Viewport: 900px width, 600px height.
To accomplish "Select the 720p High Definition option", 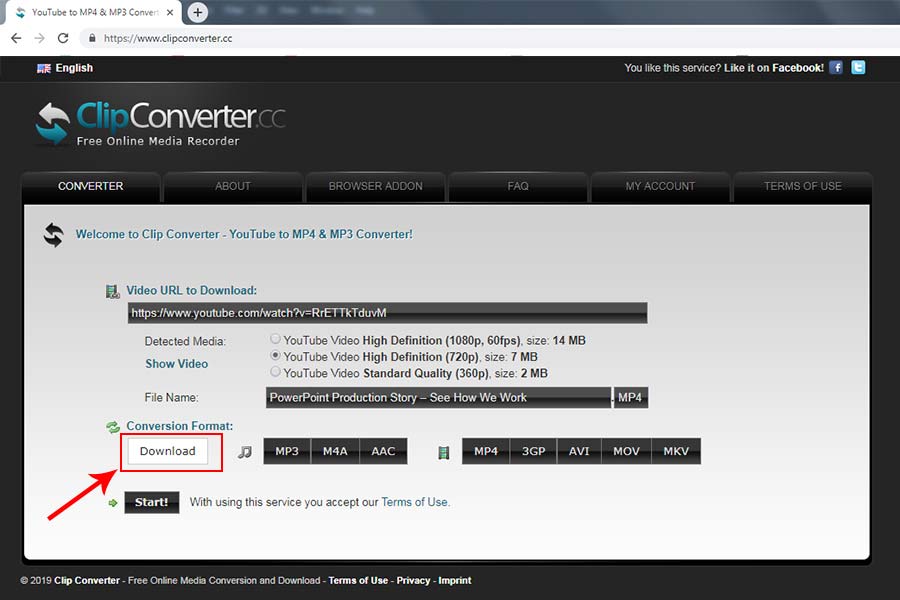I will pyautogui.click(x=276, y=355).
